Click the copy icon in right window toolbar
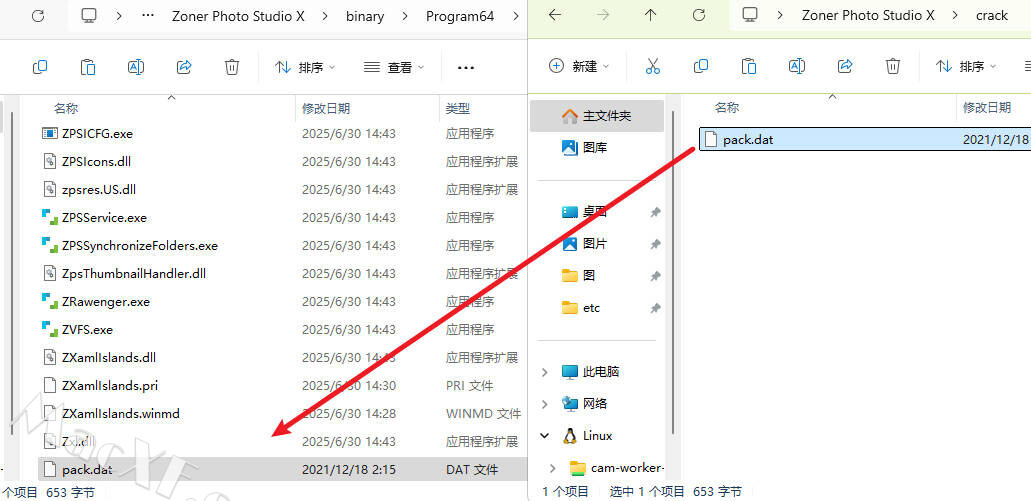1031x501 pixels. 701,66
